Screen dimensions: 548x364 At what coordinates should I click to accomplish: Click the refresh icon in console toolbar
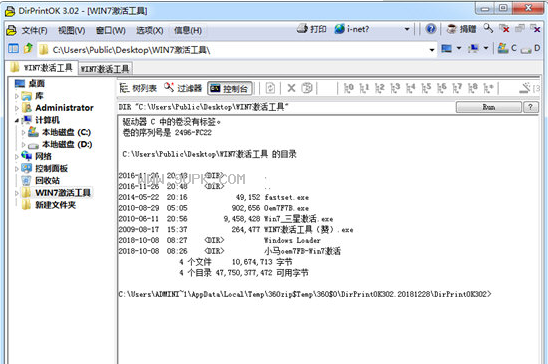coord(270,88)
